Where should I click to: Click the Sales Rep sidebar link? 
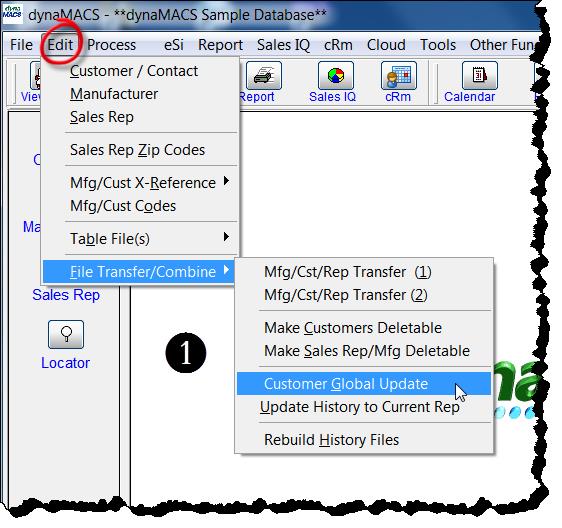click(x=66, y=295)
